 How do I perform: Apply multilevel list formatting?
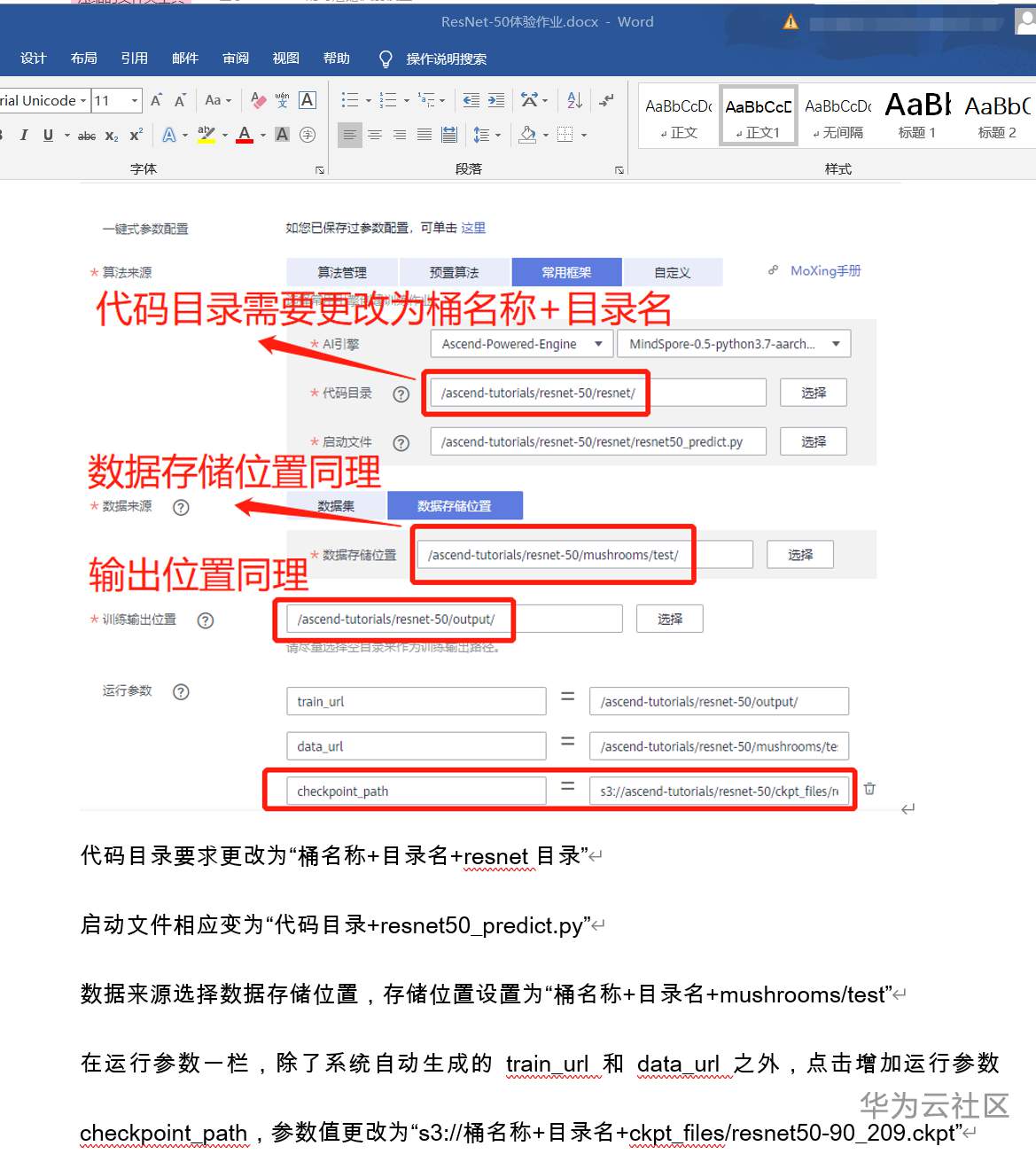point(426,100)
